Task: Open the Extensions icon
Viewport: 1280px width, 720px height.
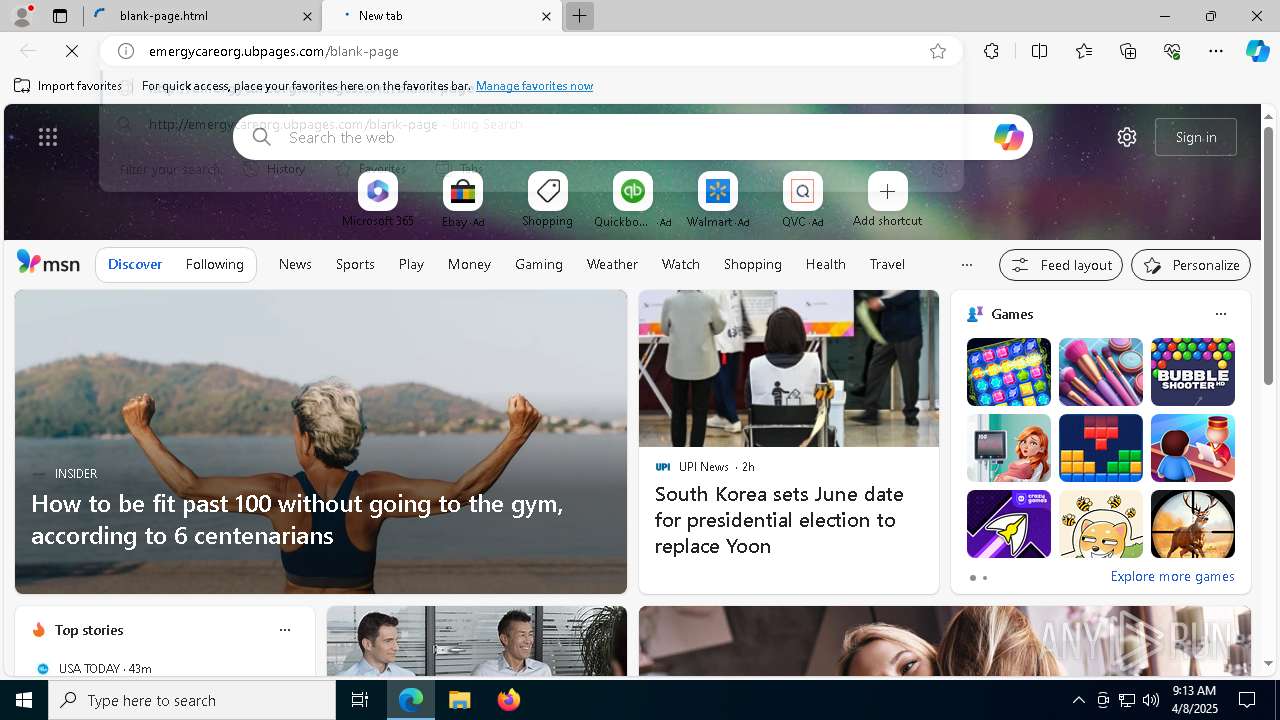Action: pos(991,51)
